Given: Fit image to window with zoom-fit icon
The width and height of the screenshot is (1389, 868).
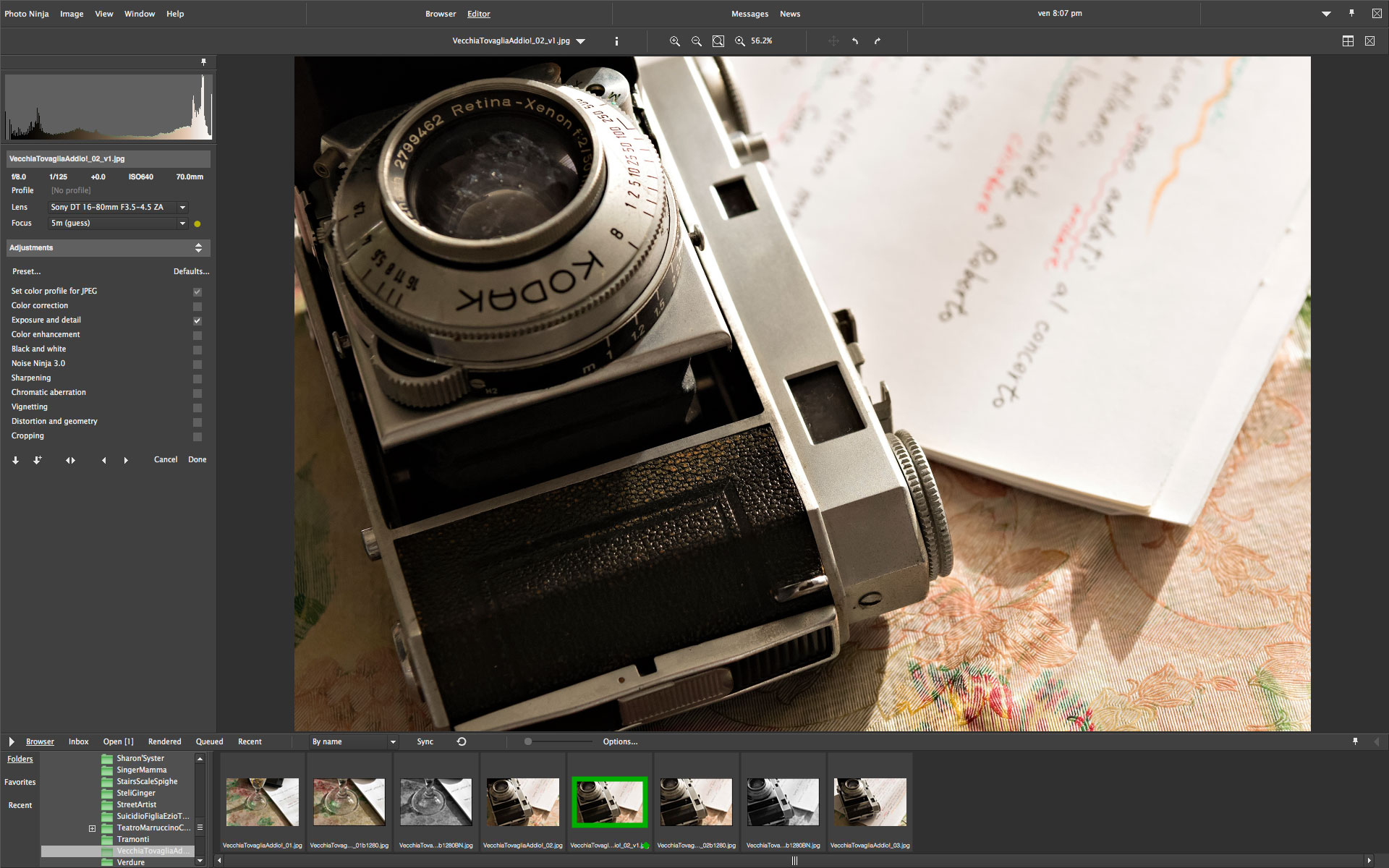Looking at the screenshot, I should click(718, 41).
